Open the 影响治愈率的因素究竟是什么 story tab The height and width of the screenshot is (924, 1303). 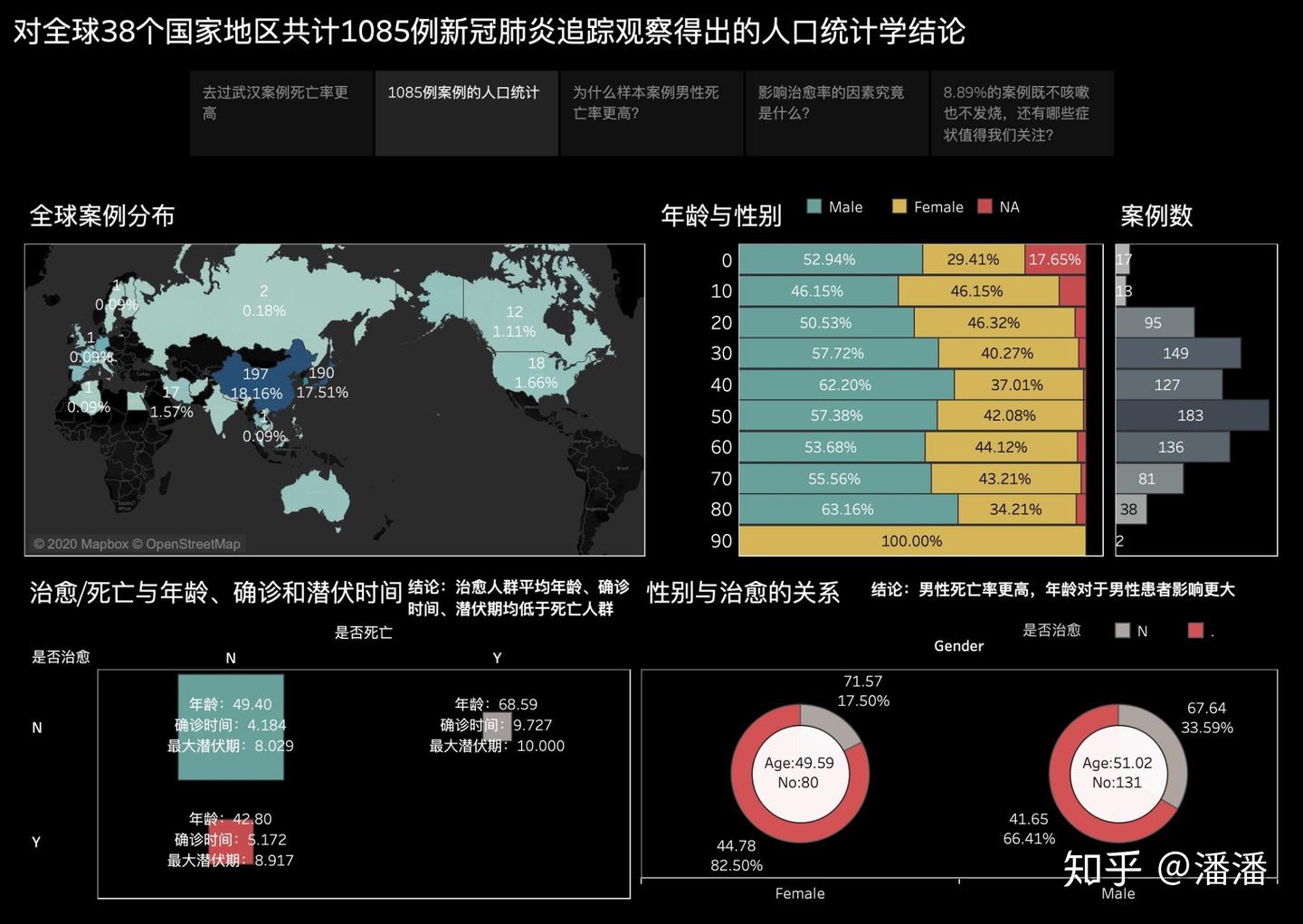[x=838, y=114]
